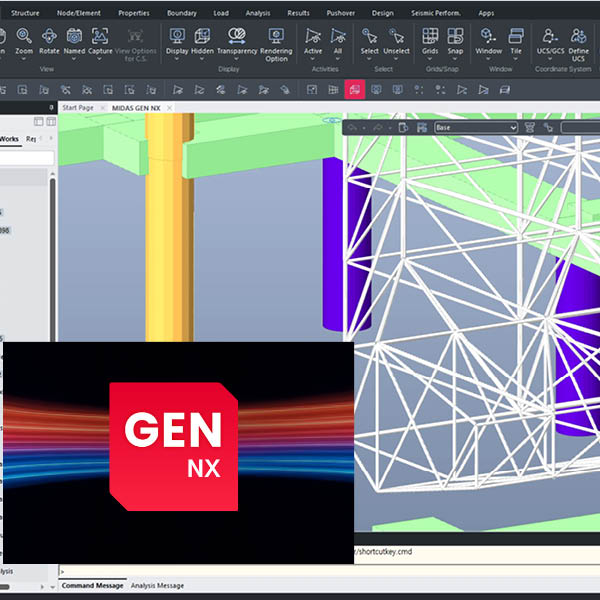Screen dimensions: 600x600
Task: Select the MIDAS GEN NX document tab
Action: tap(136, 108)
